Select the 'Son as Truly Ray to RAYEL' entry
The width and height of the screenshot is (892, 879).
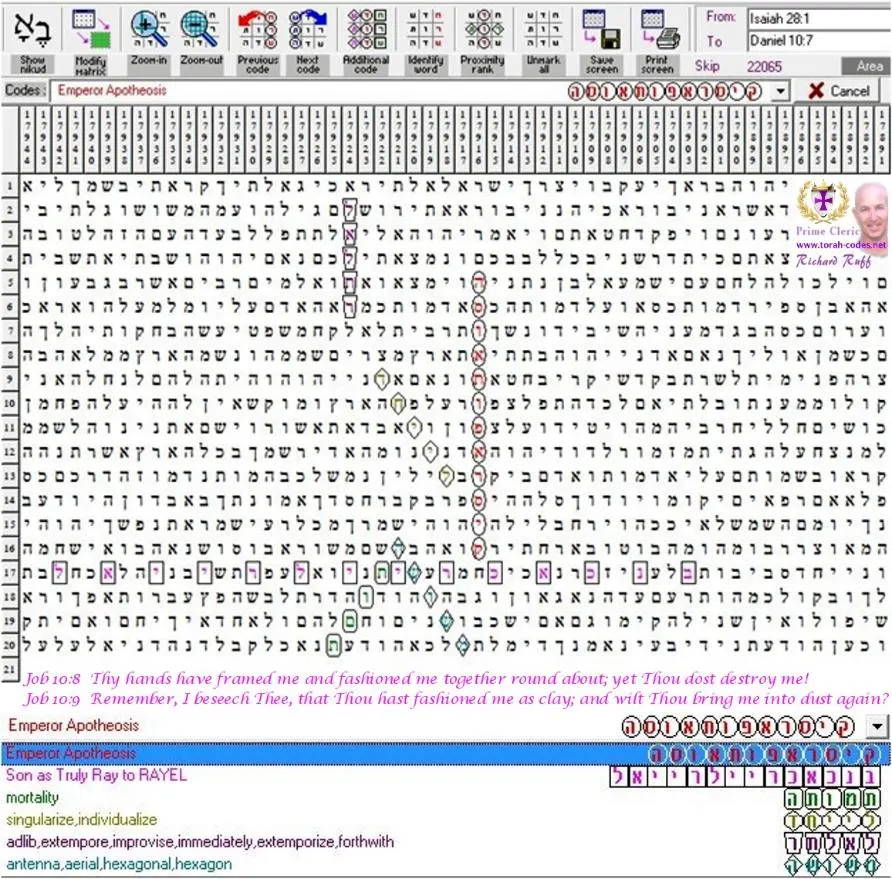(x=445, y=775)
